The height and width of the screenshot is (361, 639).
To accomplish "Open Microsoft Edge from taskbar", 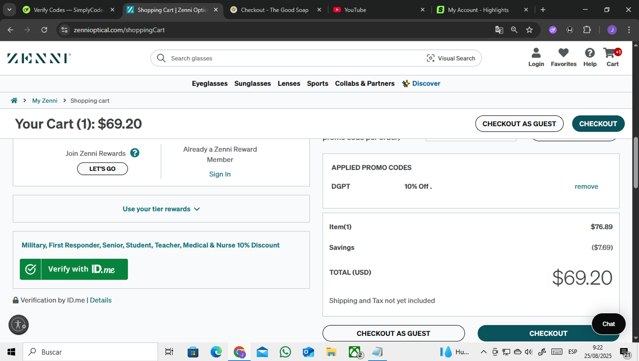I will click(x=216, y=352).
